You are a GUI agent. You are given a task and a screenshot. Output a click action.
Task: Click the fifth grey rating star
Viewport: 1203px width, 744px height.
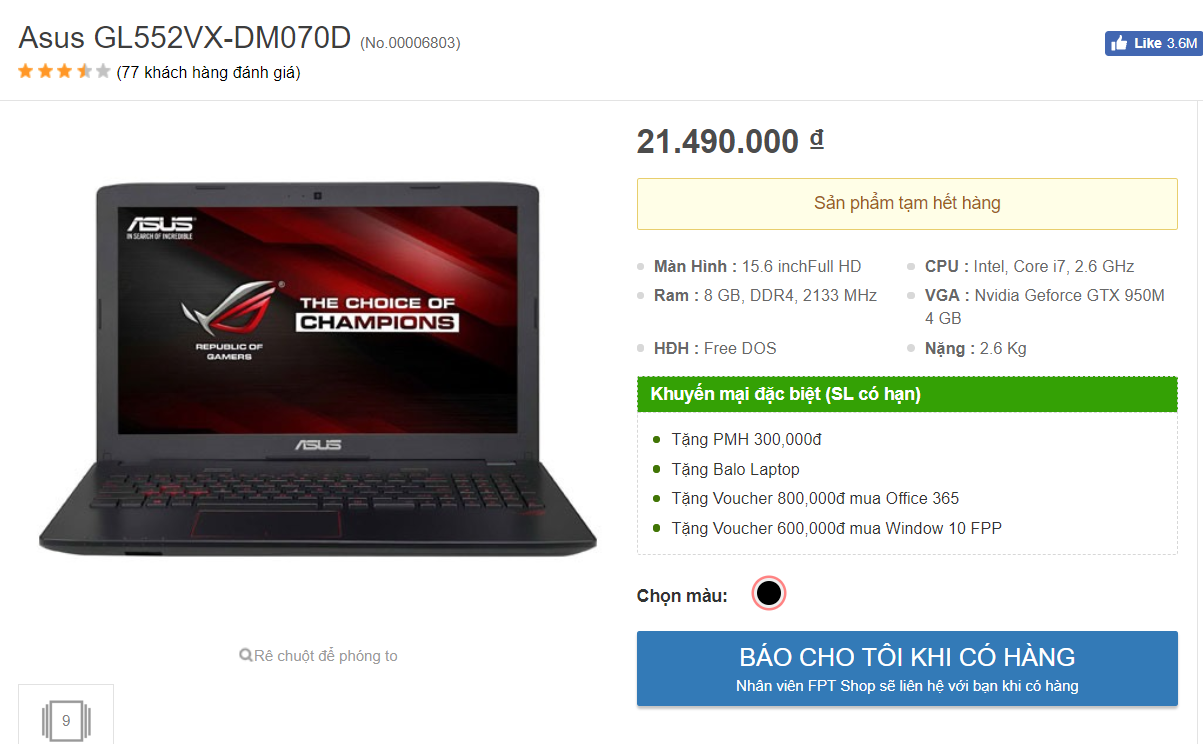pos(103,71)
